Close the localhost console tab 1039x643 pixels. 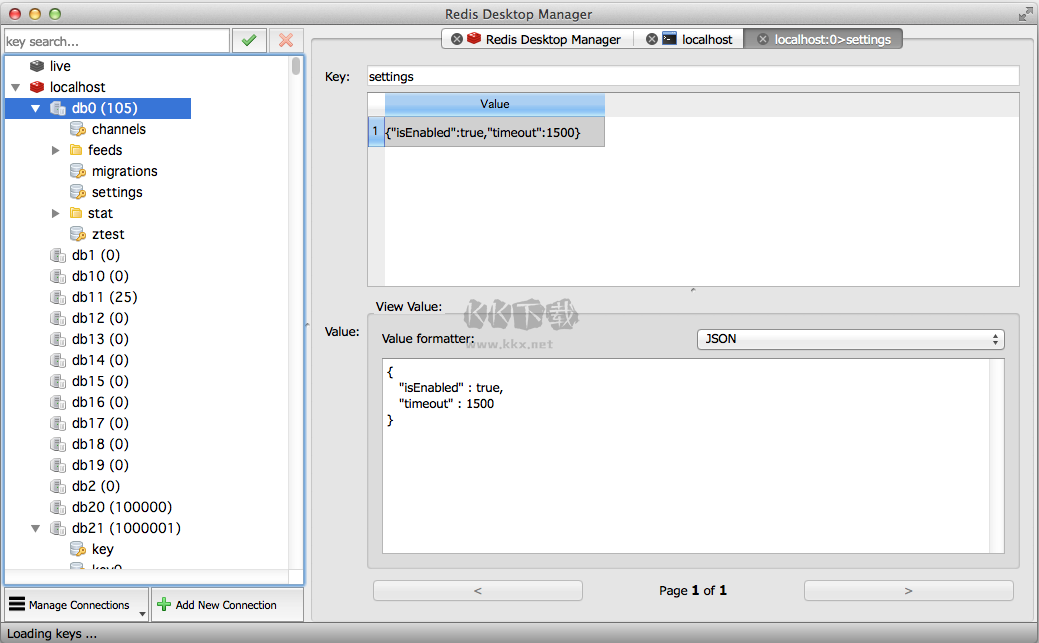[x=652, y=39]
